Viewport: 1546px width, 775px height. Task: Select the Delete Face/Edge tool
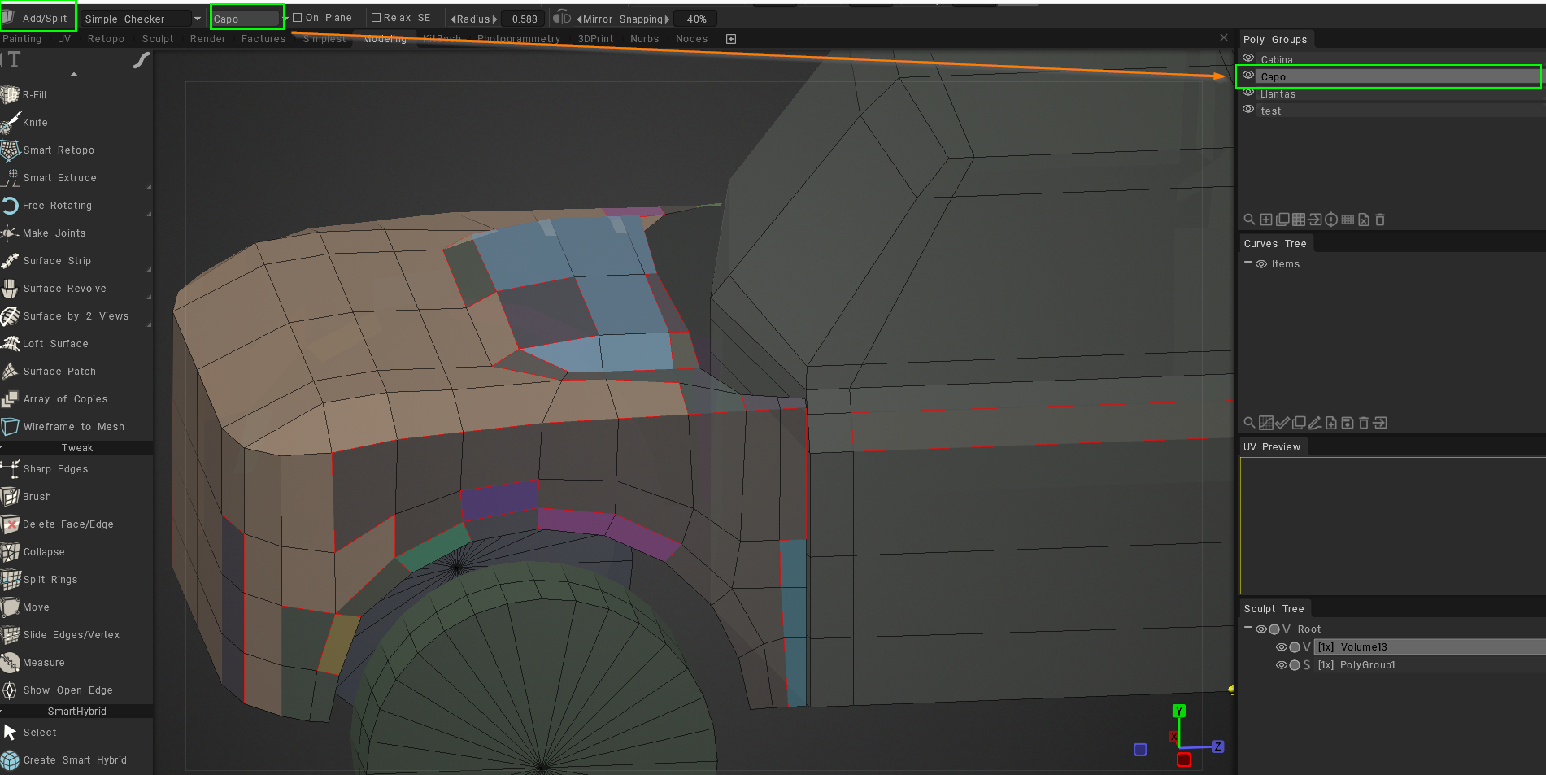tap(59, 524)
